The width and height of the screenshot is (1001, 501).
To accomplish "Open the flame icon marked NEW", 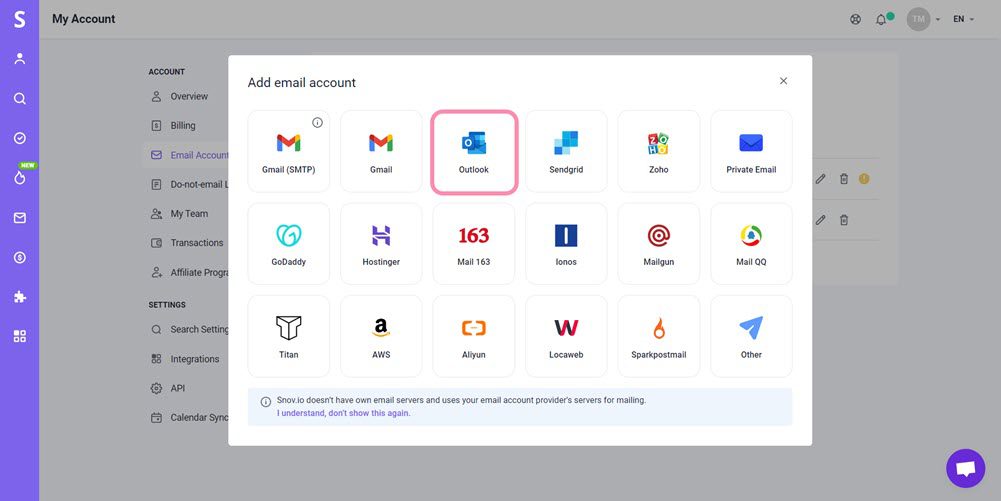I will click(20, 177).
